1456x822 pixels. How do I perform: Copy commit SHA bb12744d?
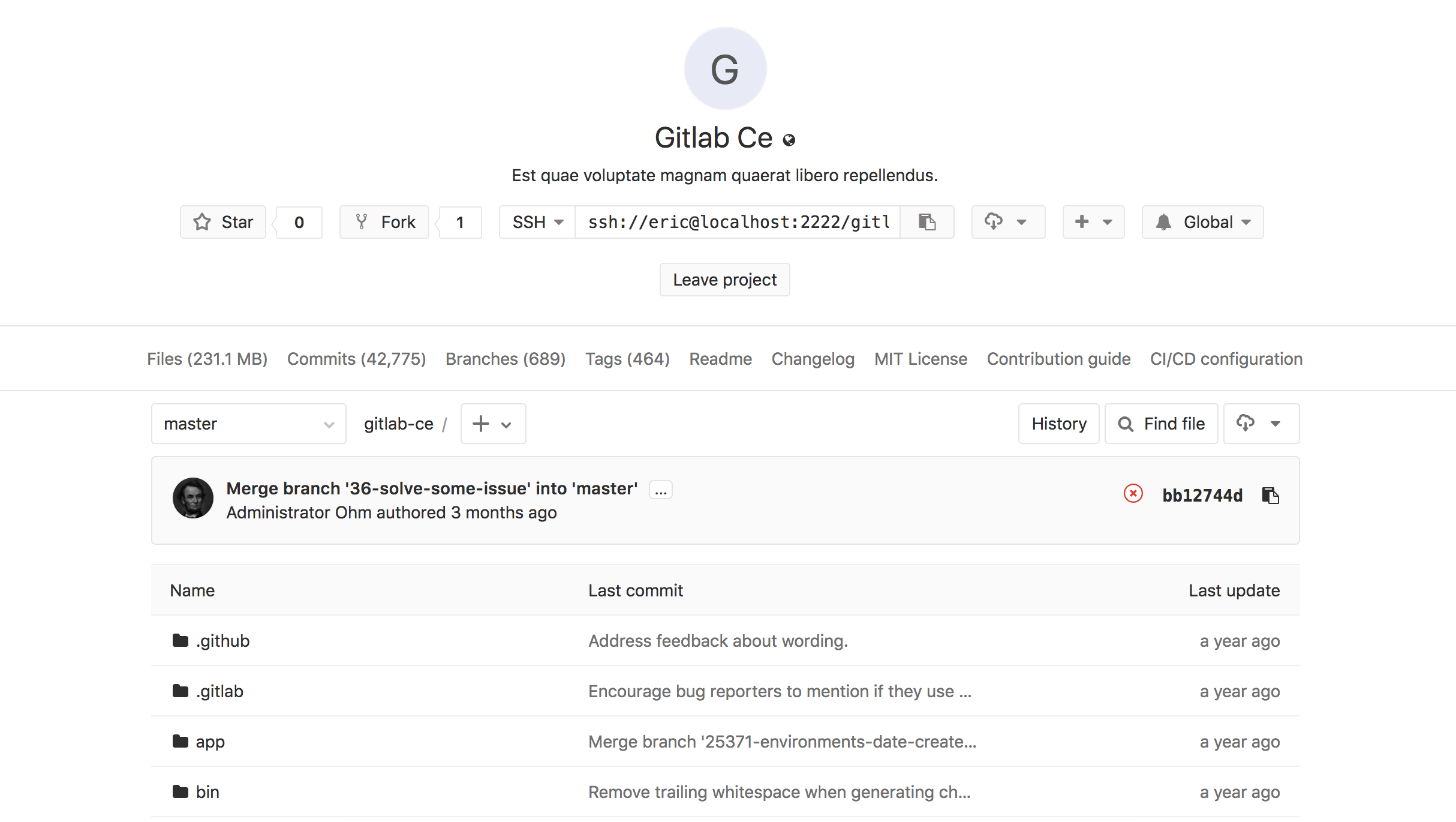(x=1270, y=496)
